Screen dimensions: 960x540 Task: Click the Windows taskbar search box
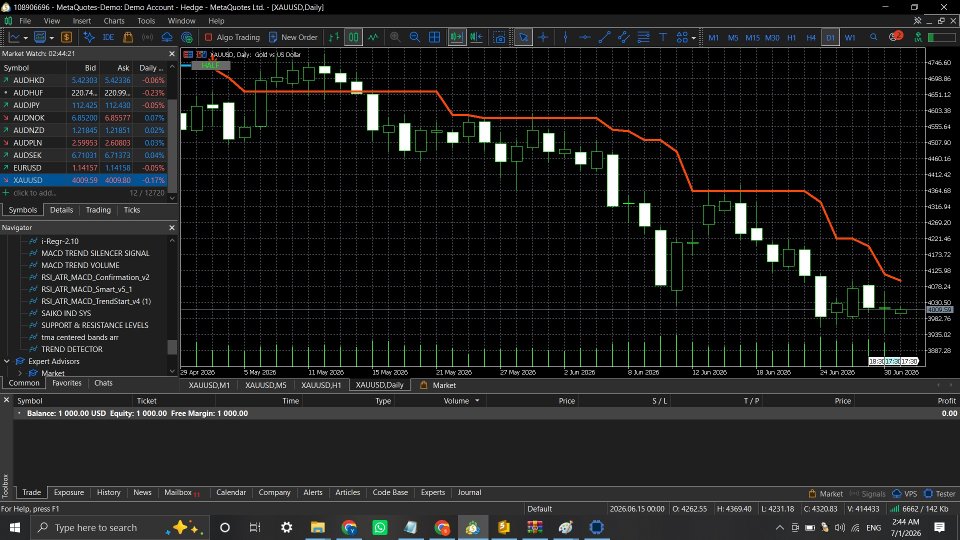119,527
